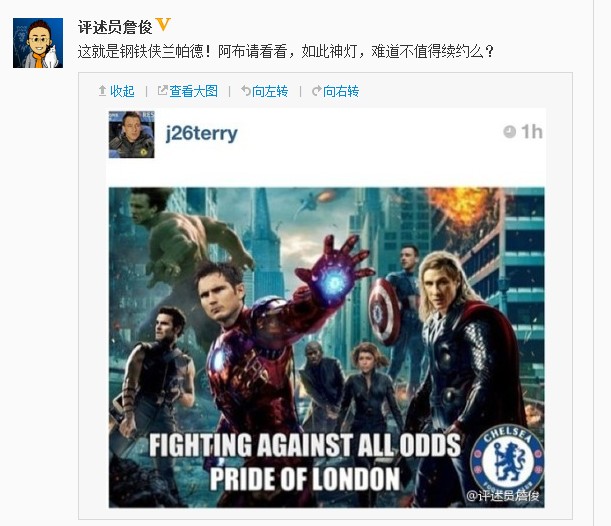Click the rotate-right arrow icon
This screenshot has height=526, width=611.
(x=316, y=90)
